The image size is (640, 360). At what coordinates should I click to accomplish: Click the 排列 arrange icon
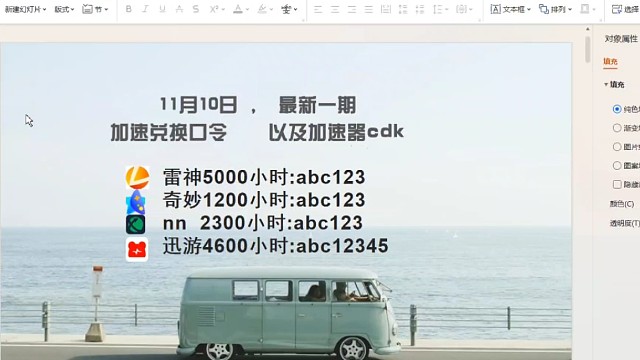(544, 9)
